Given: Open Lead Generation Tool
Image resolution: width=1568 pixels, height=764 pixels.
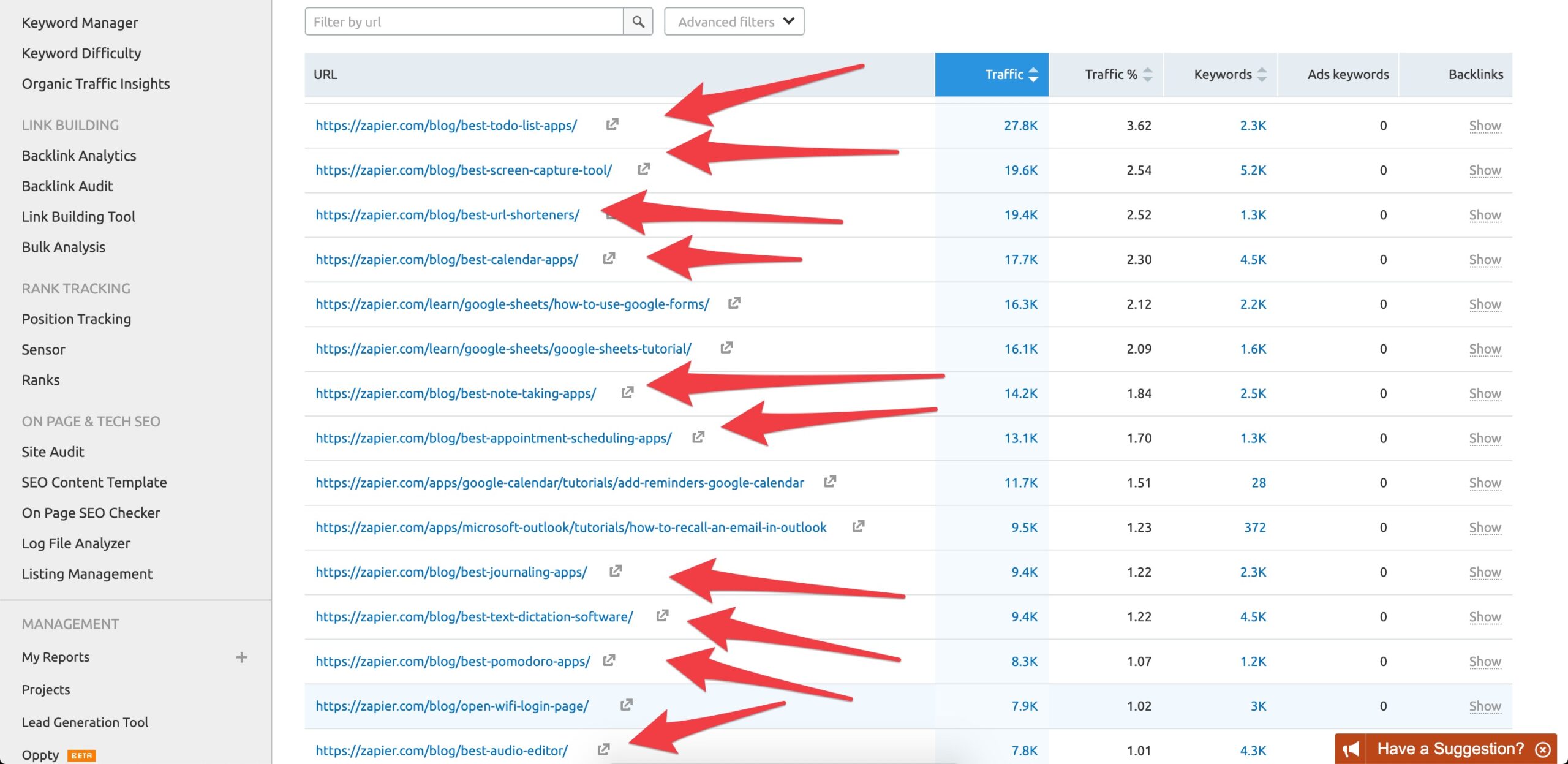Looking at the screenshot, I should point(85,722).
